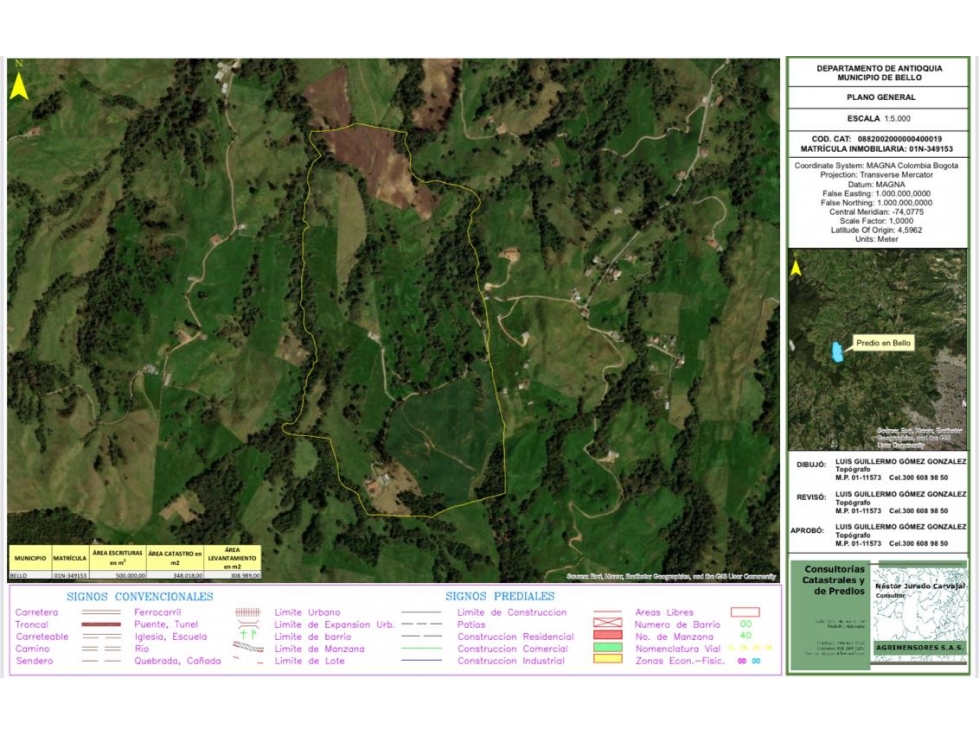Screen dimensions: 979x734
Task: Select the yellow Nomenclatura Vial symbol
Action: [750, 648]
